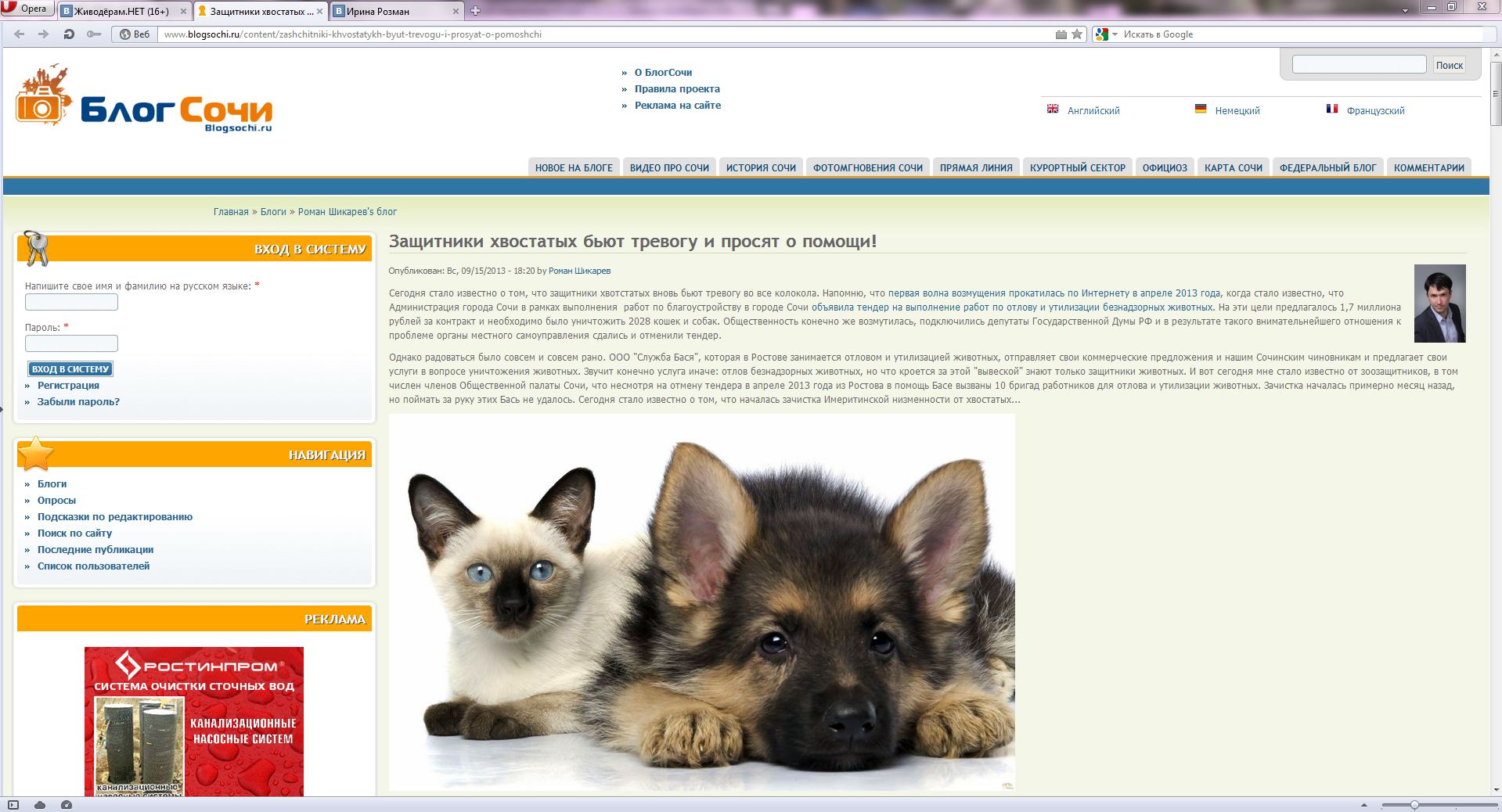1502x812 pixels.
Task: Open the КУРОРТНЫЙ СЕКТОР menu tab
Action: tap(1078, 167)
